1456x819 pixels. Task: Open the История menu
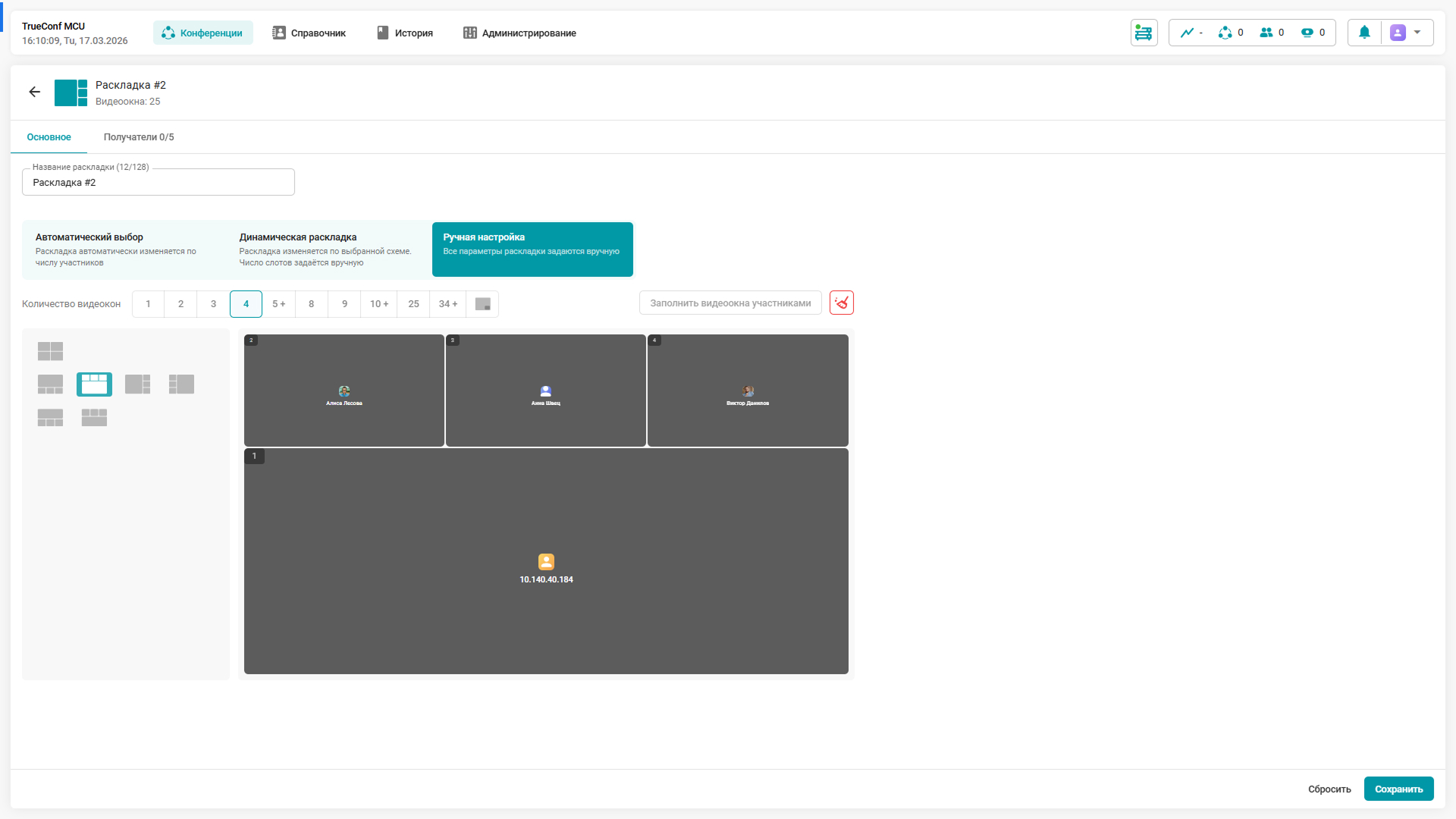point(405,33)
